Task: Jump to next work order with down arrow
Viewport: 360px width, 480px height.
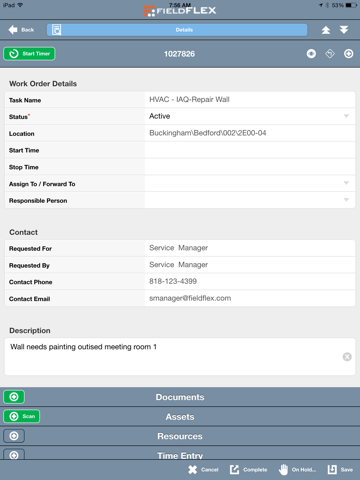Action: click(344, 30)
